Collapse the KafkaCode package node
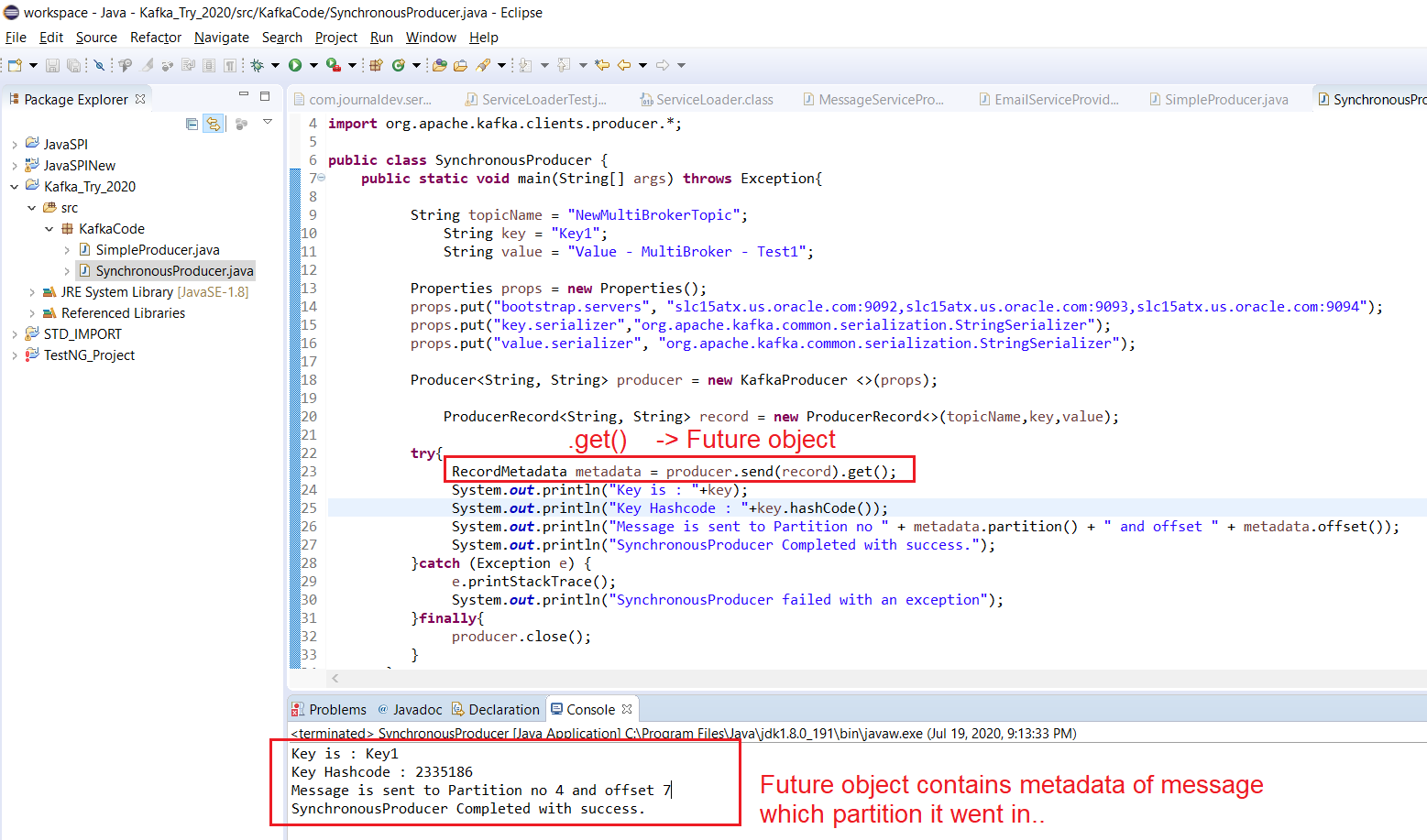The height and width of the screenshot is (840, 1427). (x=48, y=228)
